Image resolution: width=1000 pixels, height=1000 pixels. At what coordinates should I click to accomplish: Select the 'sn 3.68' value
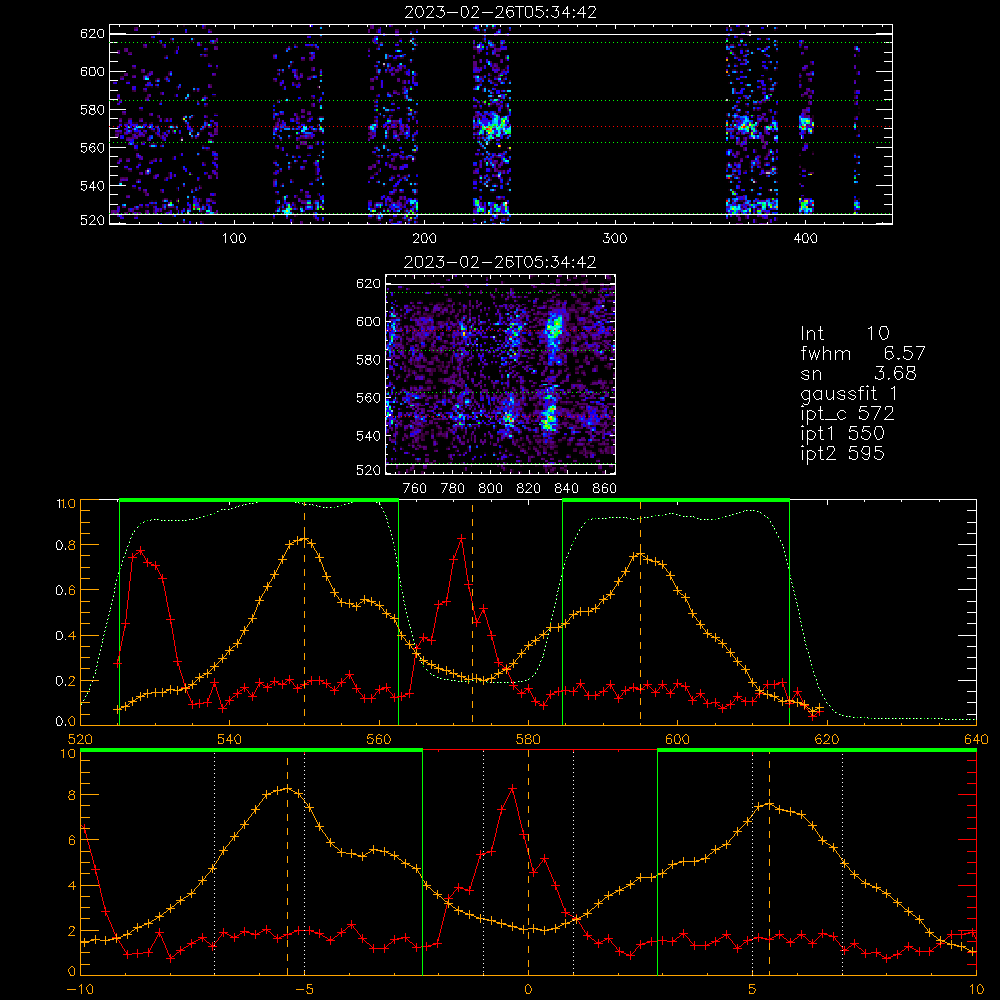point(858,373)
